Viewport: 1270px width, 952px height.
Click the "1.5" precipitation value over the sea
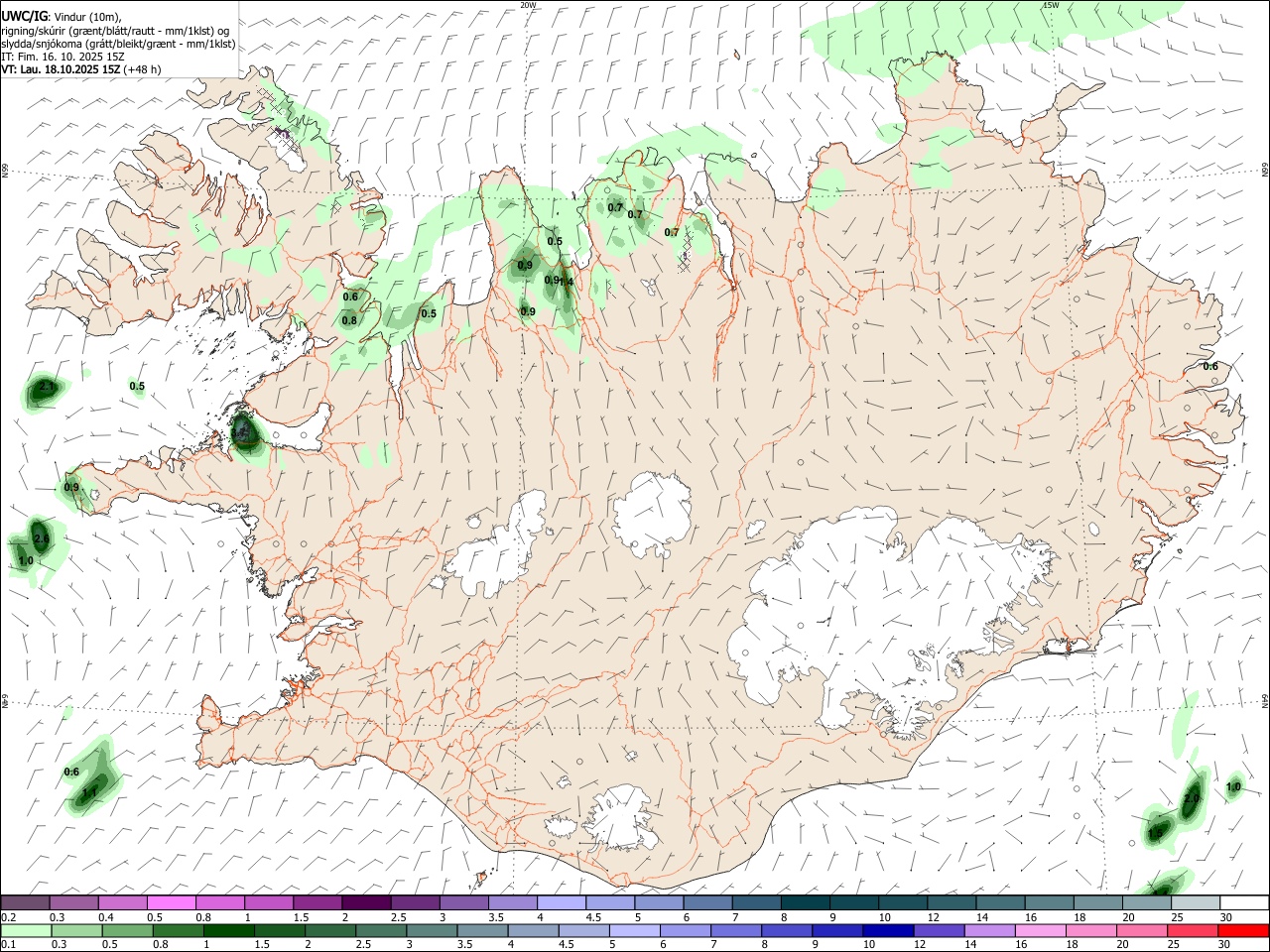(1156, 834)
